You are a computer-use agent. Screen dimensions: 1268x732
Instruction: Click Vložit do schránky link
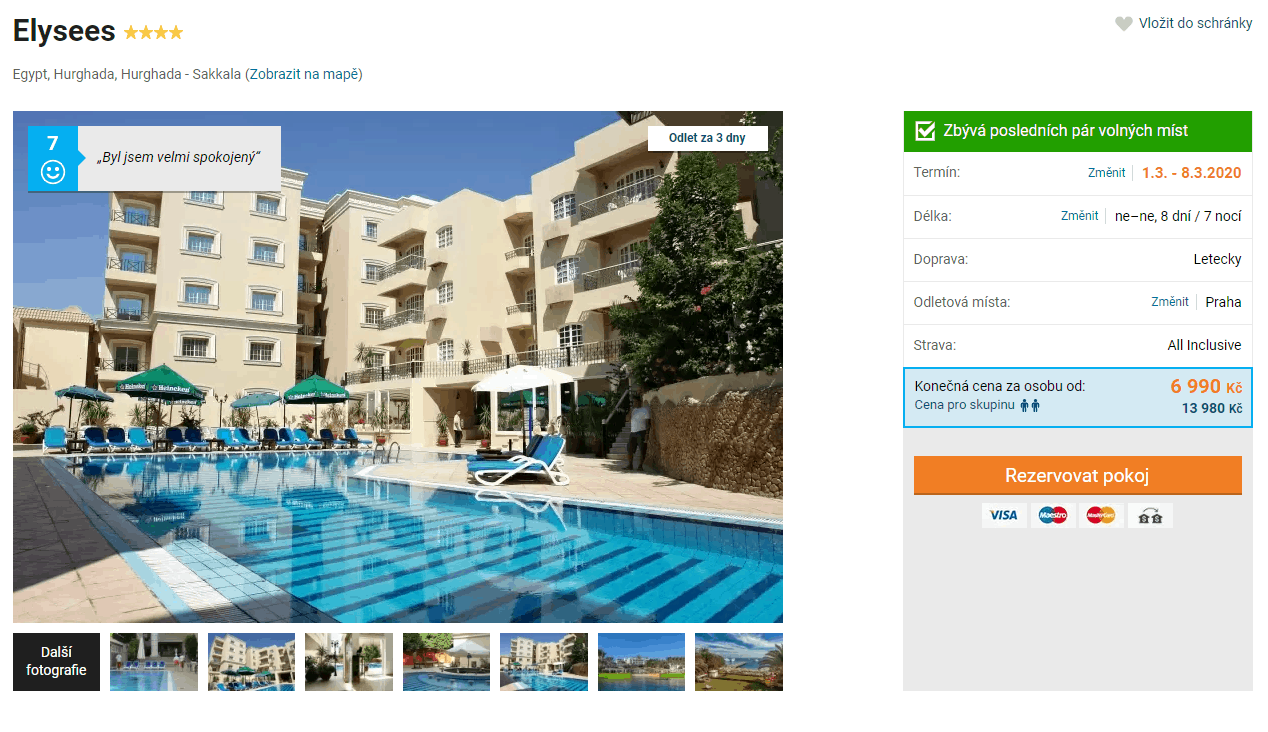coord(1195,24)
